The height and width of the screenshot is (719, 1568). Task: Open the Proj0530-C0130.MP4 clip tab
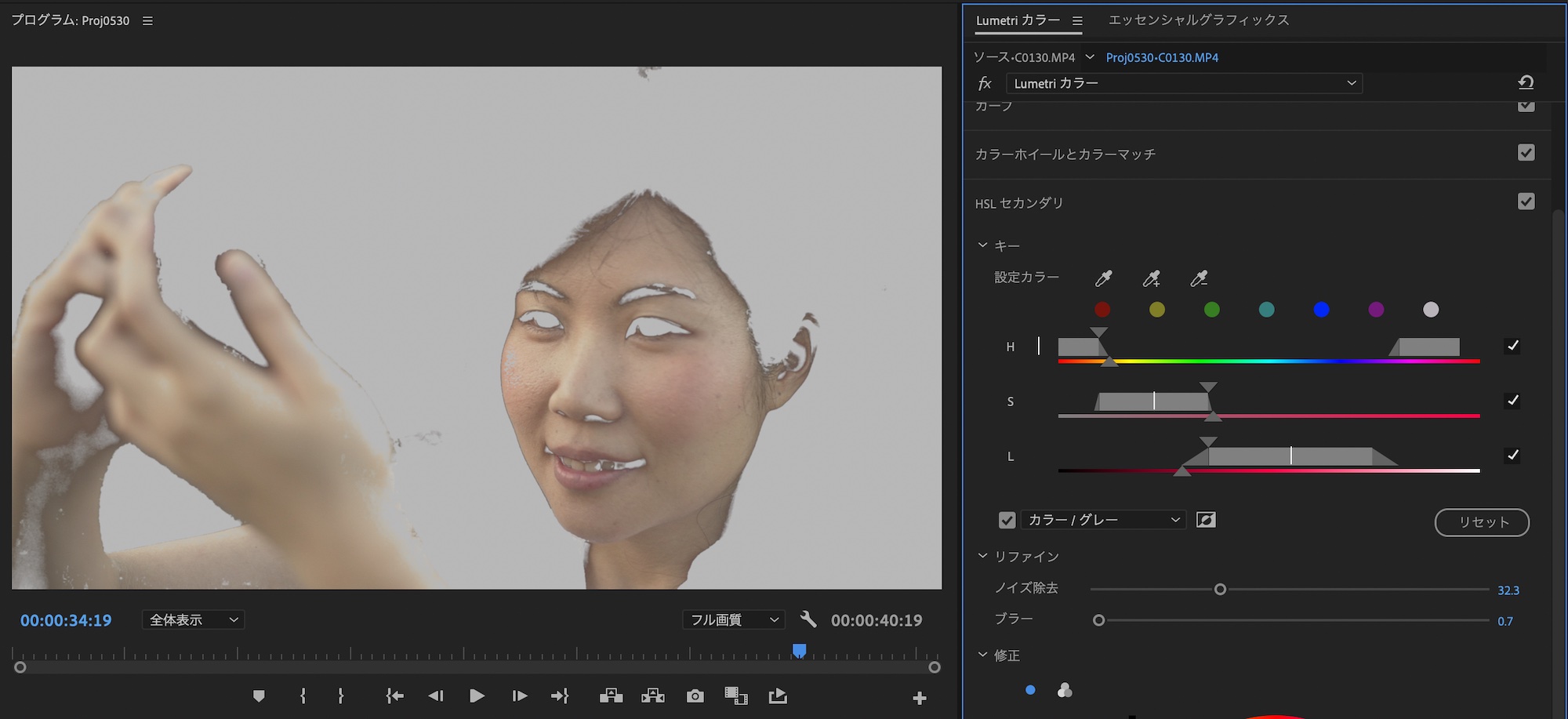(1162, 57)
